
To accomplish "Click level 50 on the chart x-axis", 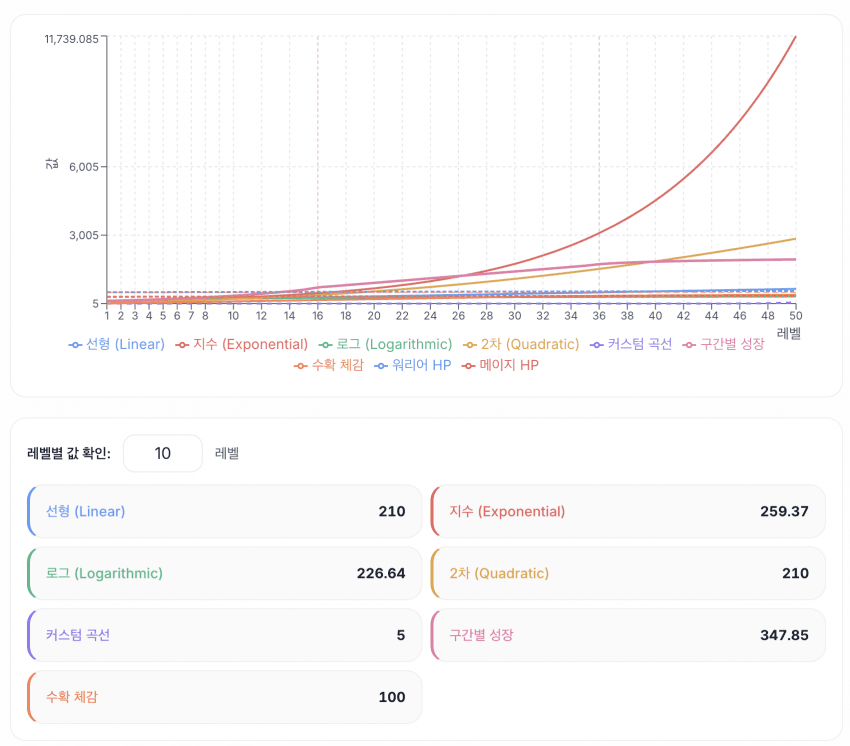I will (x=795, y=315).
